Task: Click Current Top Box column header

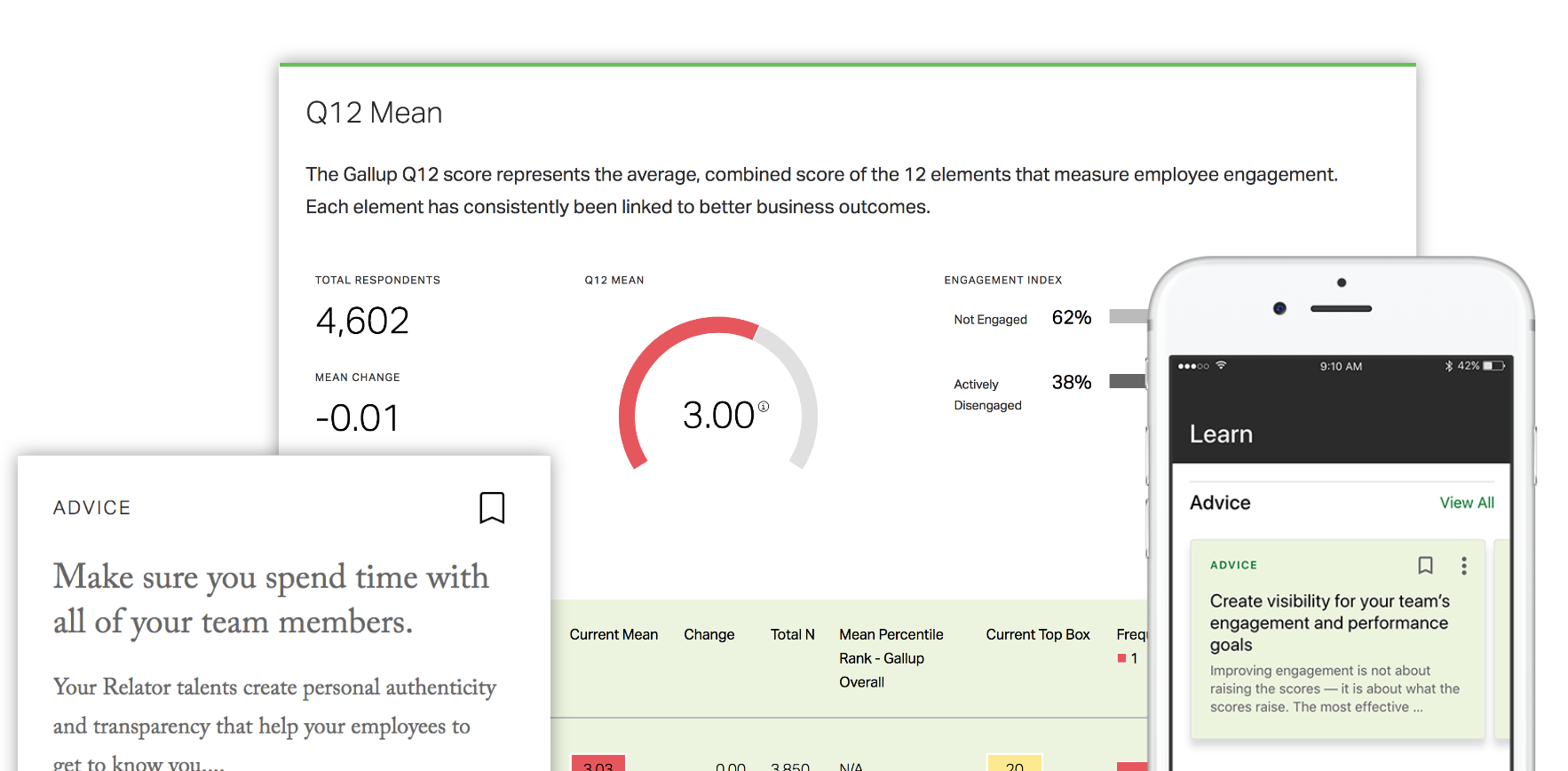Action: [x=1037, y=634]
